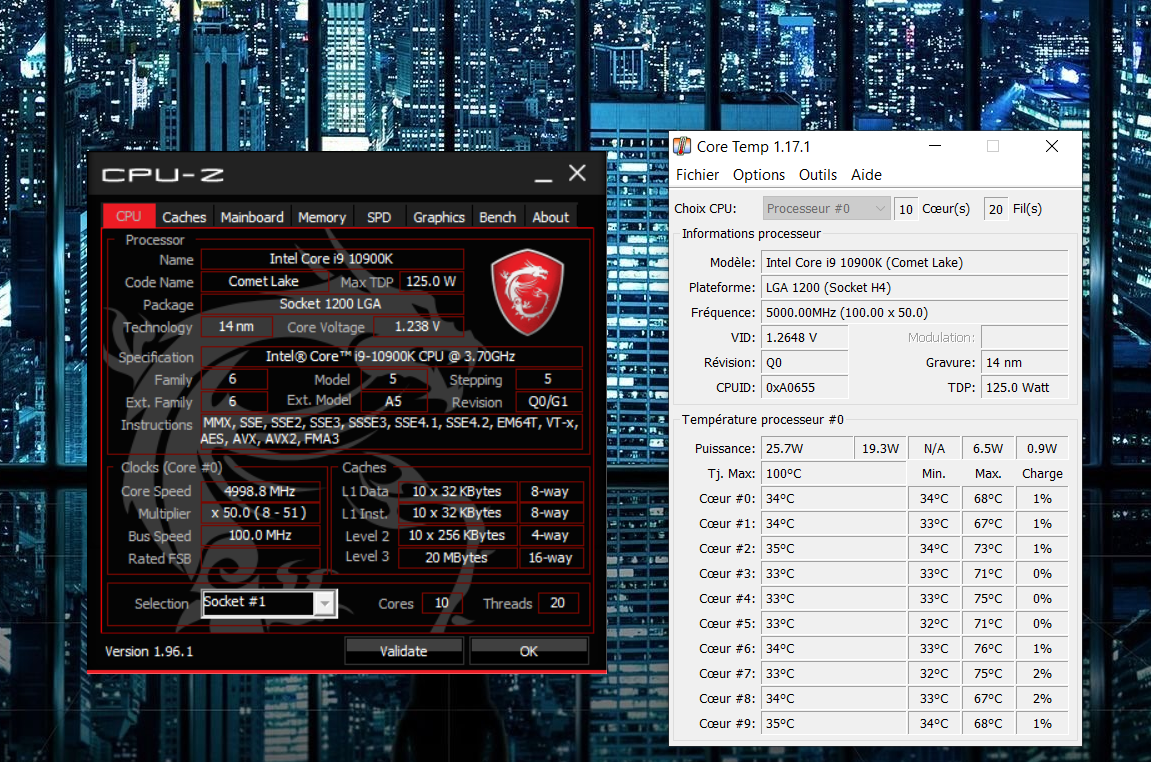Close the Core Temp window
The height and width of the screenshot is (762, 1151).
click(x=1052, y=146)
